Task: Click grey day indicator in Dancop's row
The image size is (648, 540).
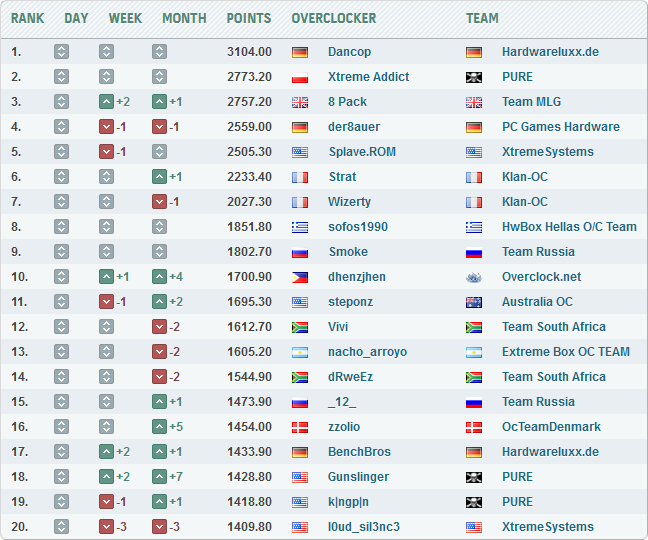Action: coord(61,52)
